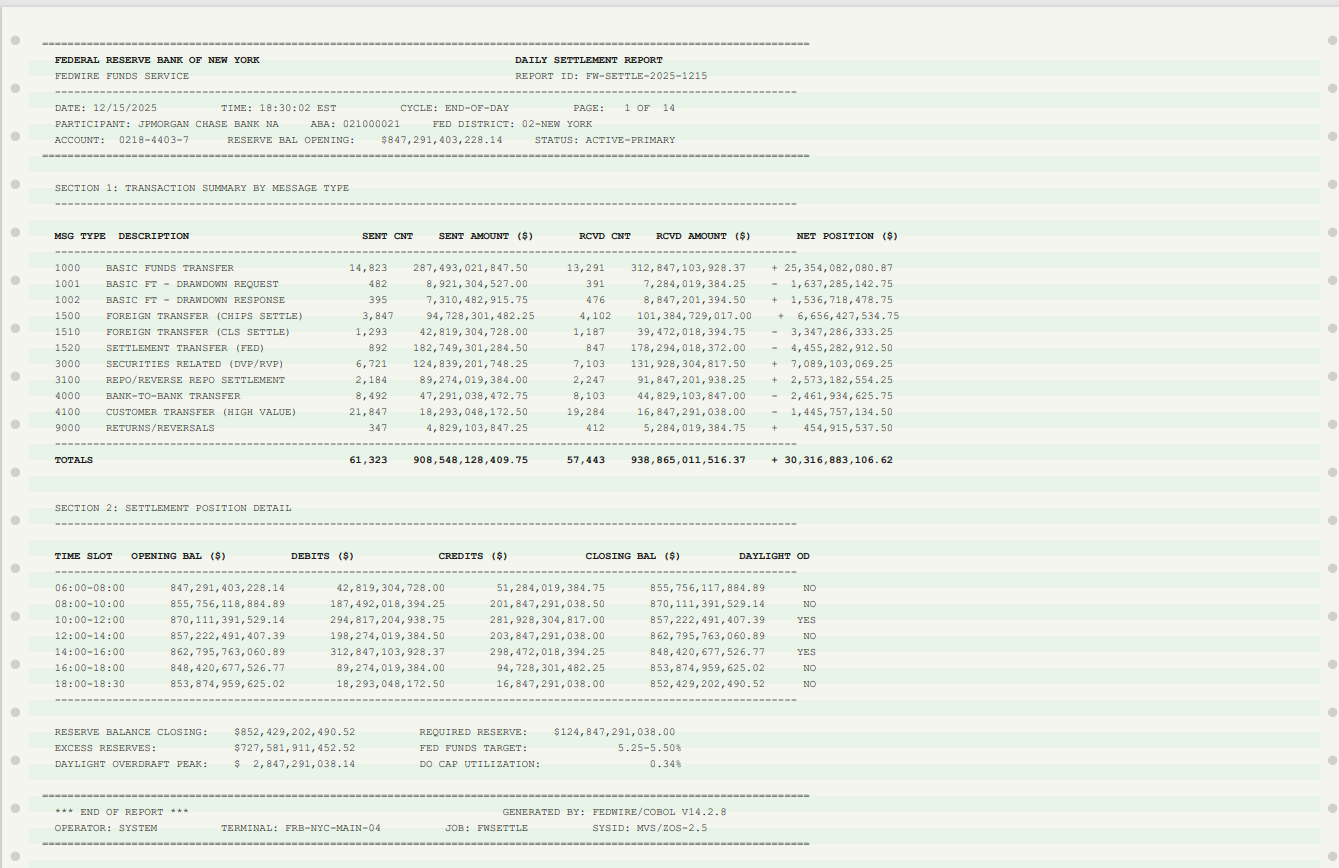This screenshot has width=1339, height=868.
Task: Click the ABA number 021000021
Action: point(371,124)
